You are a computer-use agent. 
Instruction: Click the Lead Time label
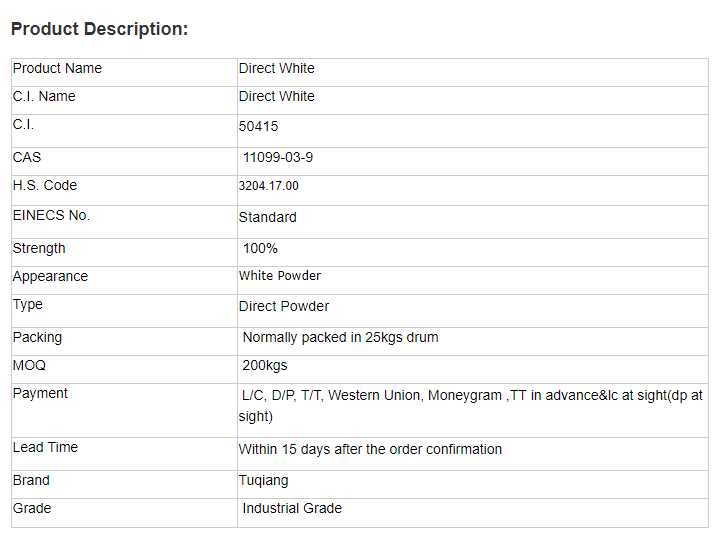pyautogui.click(x=45, y=448)
